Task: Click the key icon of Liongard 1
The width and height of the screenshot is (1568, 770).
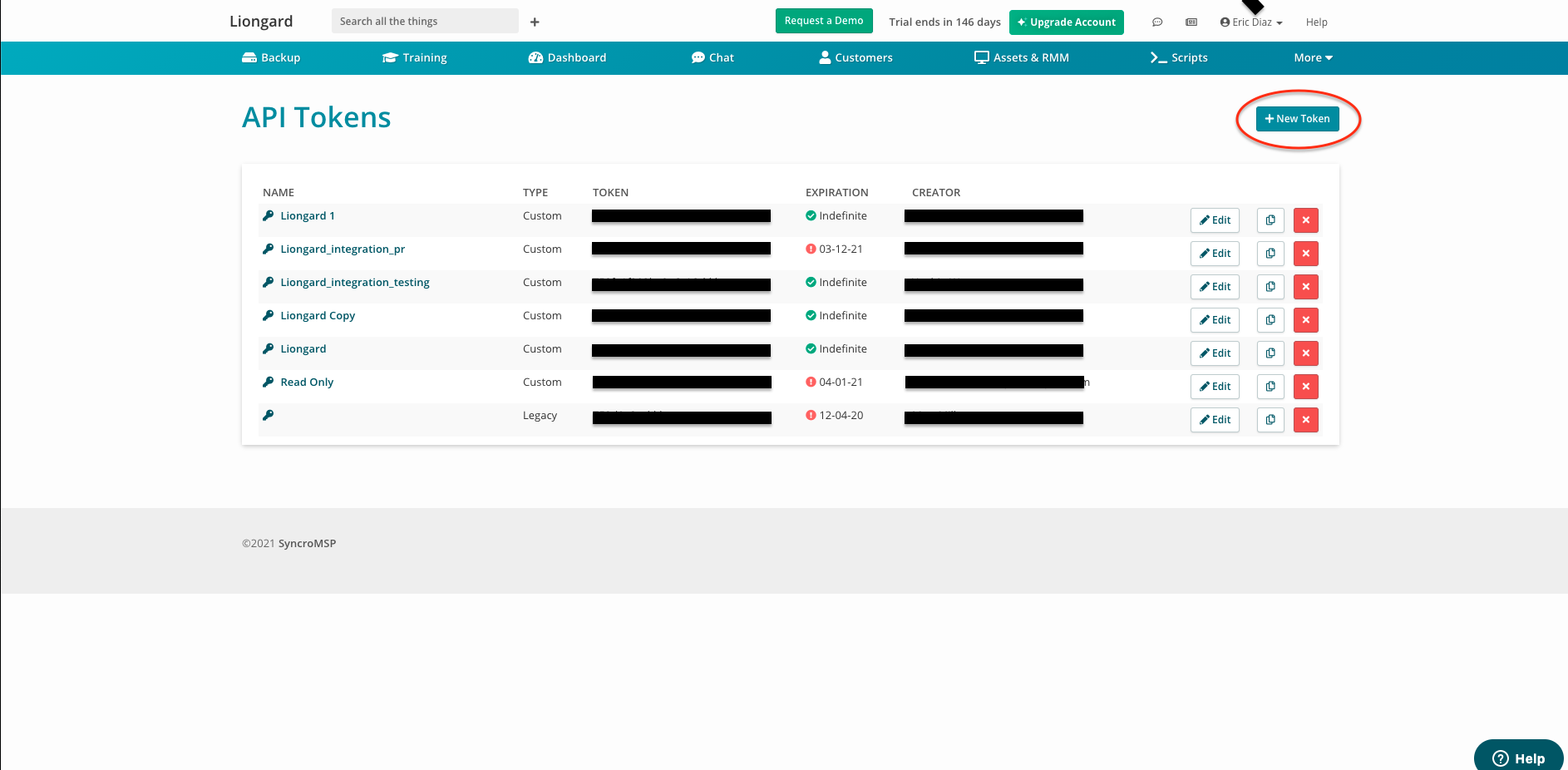Action: click(x=268, y=215)
